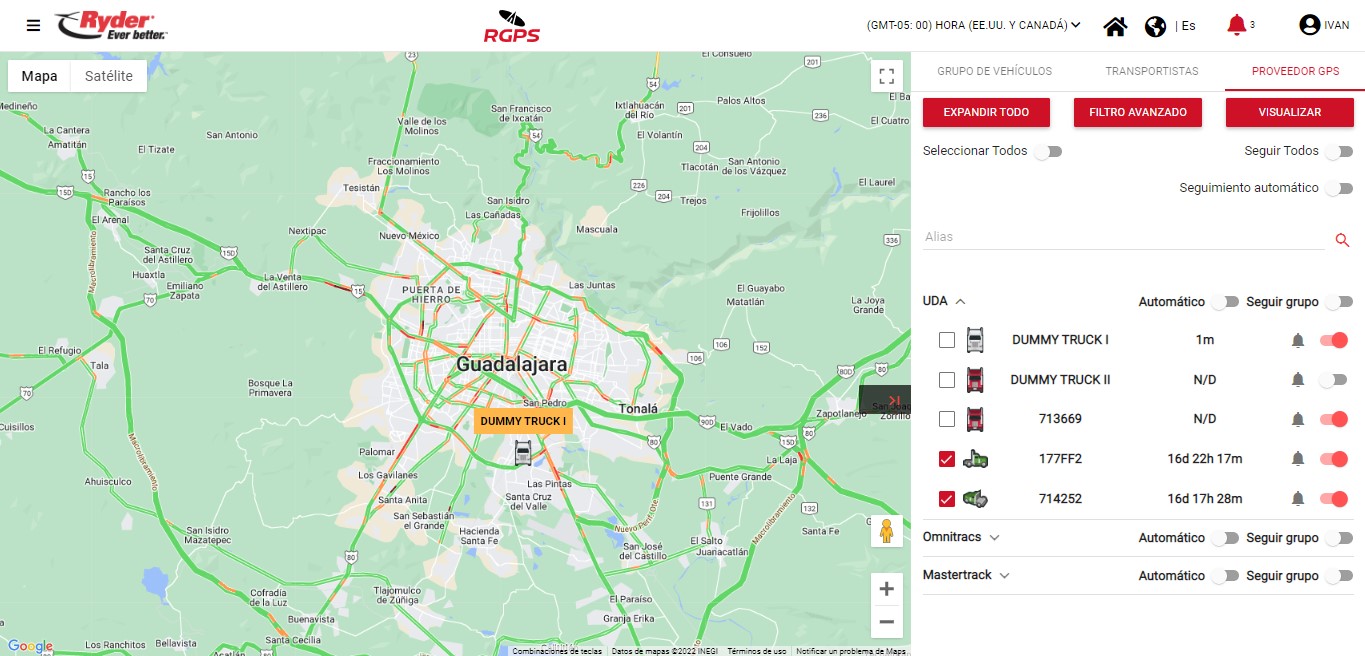
Task: Click alert bell for DUMMY TRUCK I
Action: point(1297,341)
